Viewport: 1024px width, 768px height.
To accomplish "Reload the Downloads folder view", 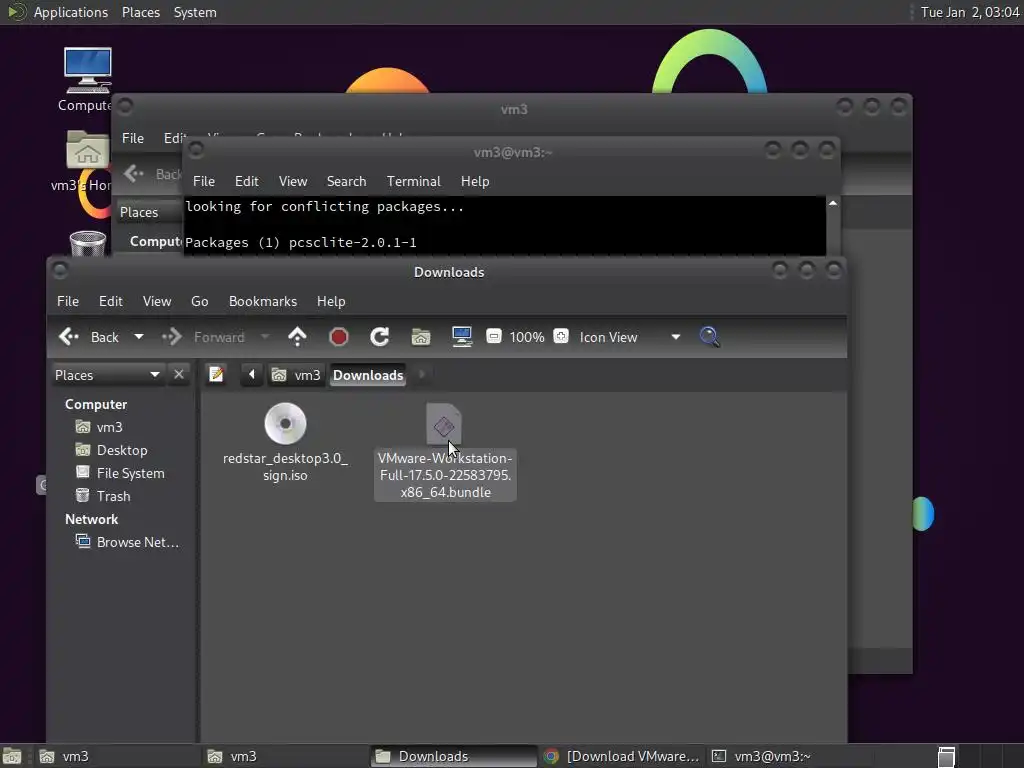I will (379, 337).
